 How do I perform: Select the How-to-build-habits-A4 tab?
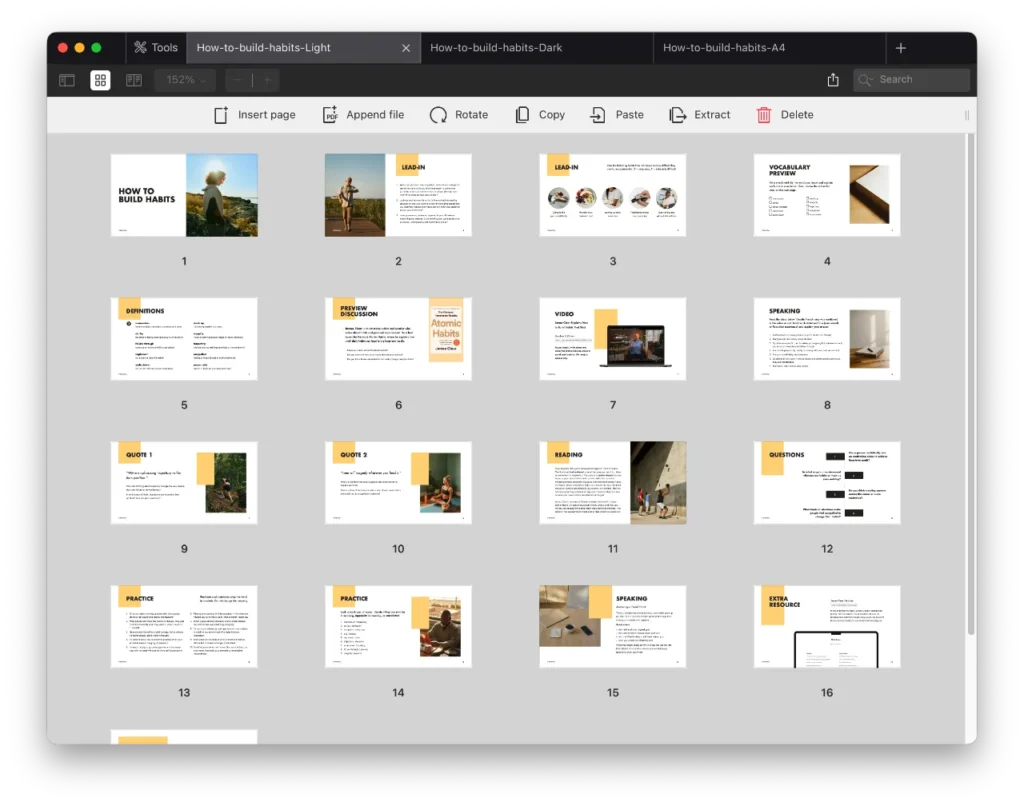point(724,46)
